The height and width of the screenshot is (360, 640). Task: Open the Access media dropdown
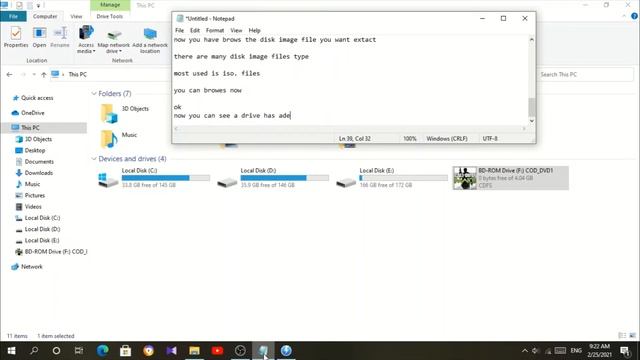pos(86,40)
